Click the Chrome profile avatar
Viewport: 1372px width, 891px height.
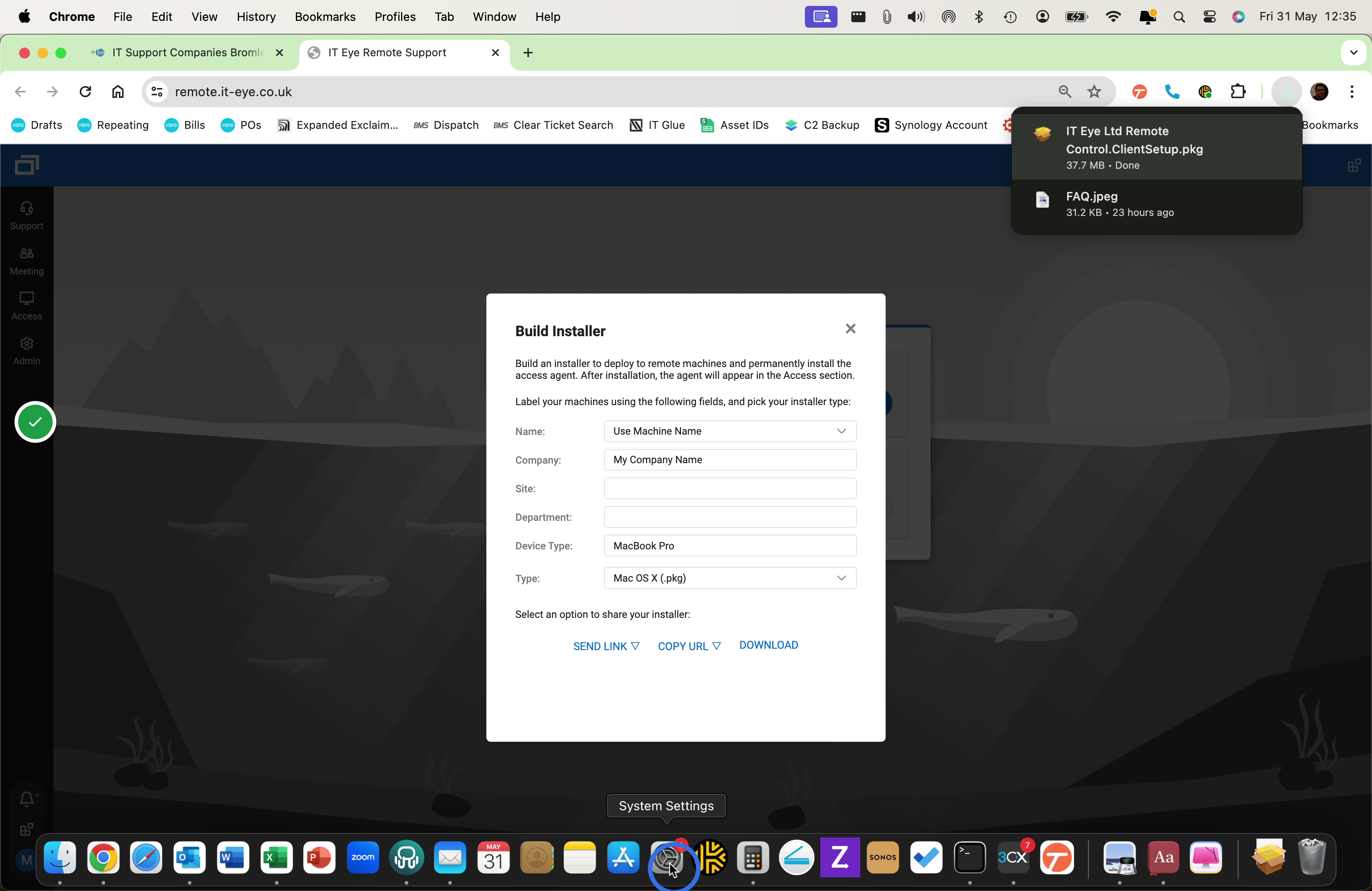(x=1319, y=92)
